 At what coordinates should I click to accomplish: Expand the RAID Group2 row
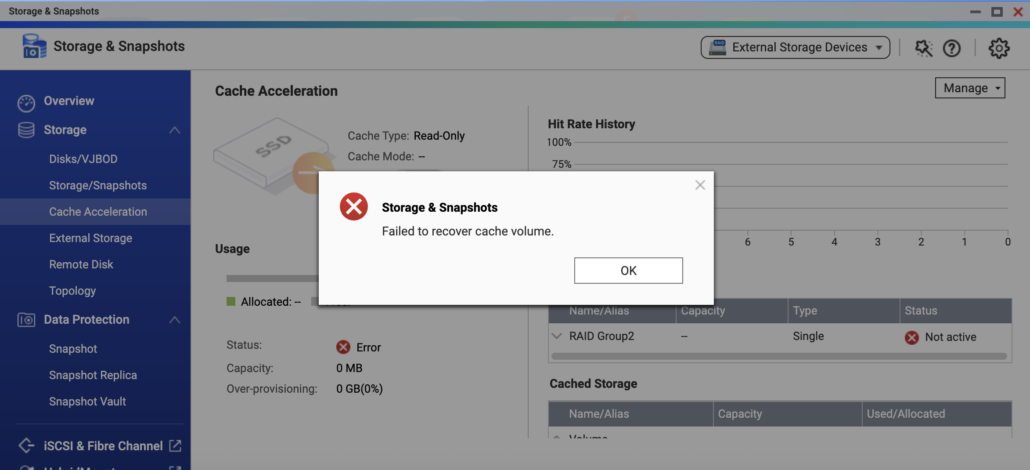(557, 337)
